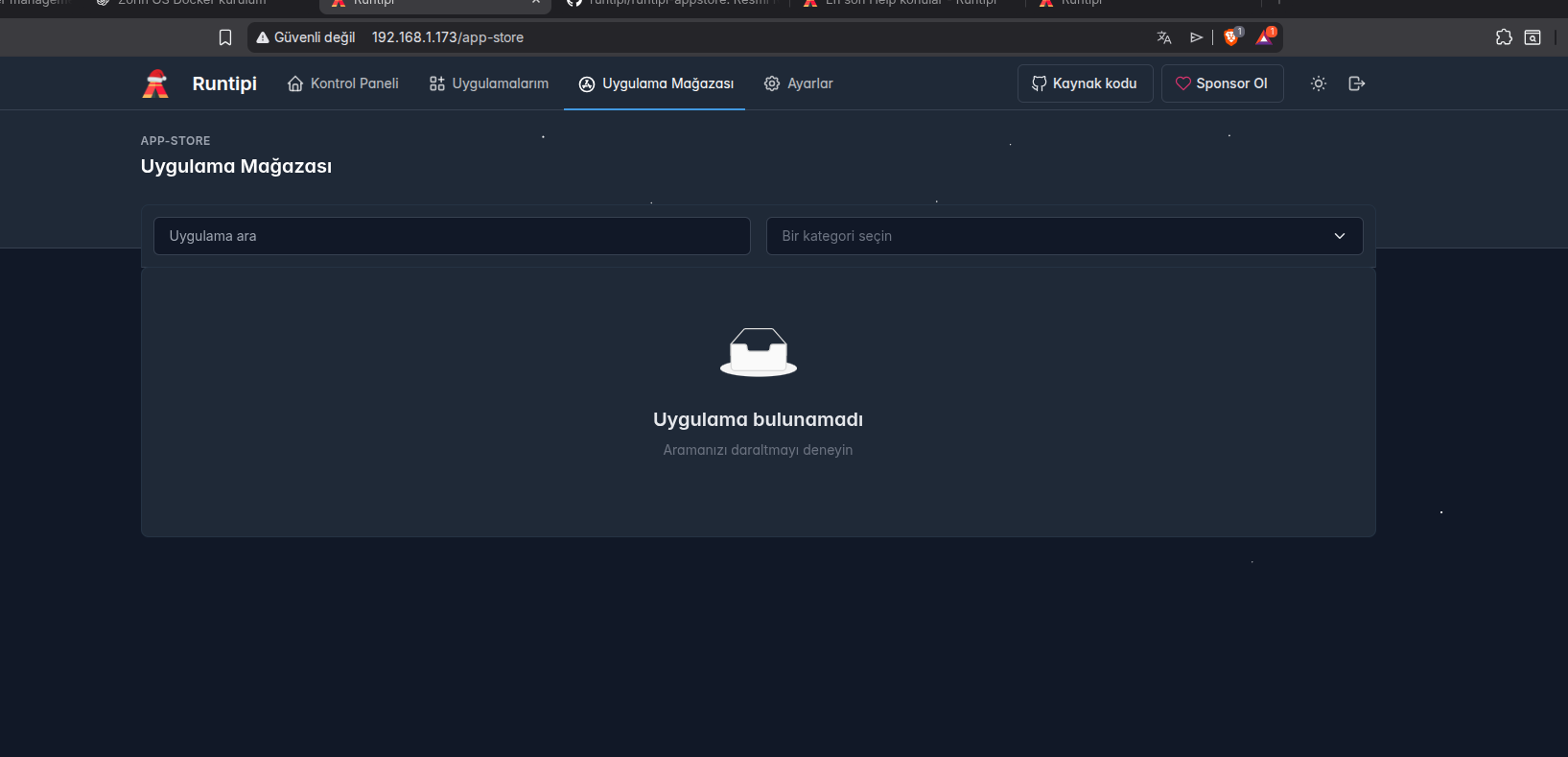The image size is (1568, 757).
Task: Click the Sponsor Ol button
Action: pyautogui.click(x=1222, y=83)
